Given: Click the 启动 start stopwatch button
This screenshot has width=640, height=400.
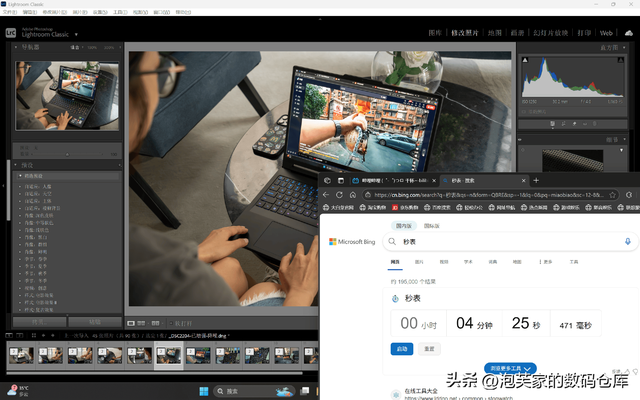Looking at the screenshot, I should point(402,349).
